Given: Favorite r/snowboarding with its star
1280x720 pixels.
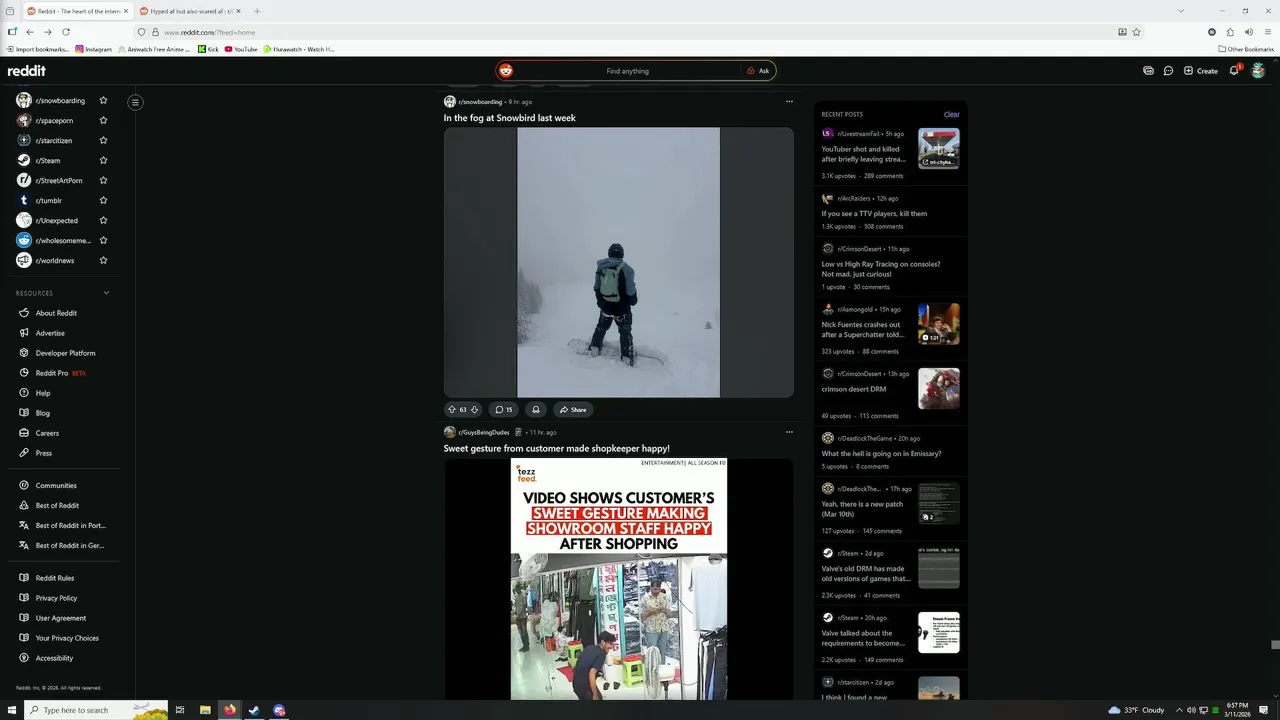Looking at the screenshot, I should [103, 101].
